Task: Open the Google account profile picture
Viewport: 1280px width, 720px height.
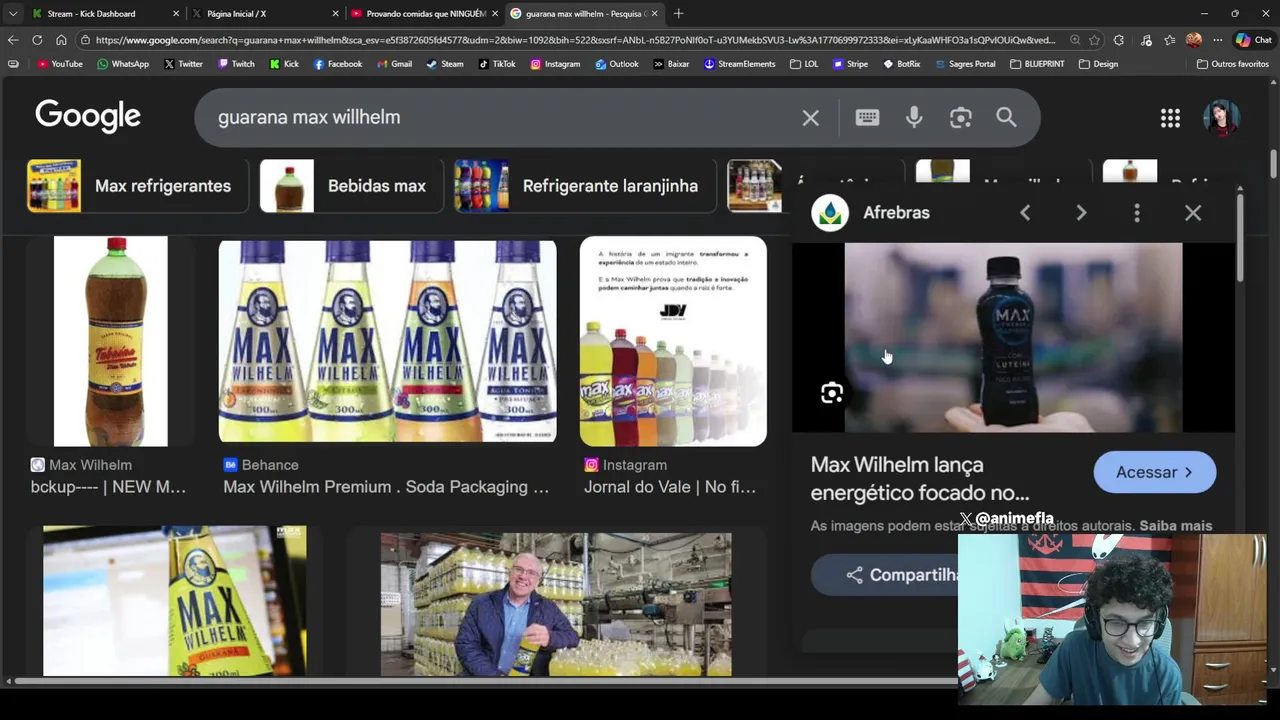Action: point(1221,118)
